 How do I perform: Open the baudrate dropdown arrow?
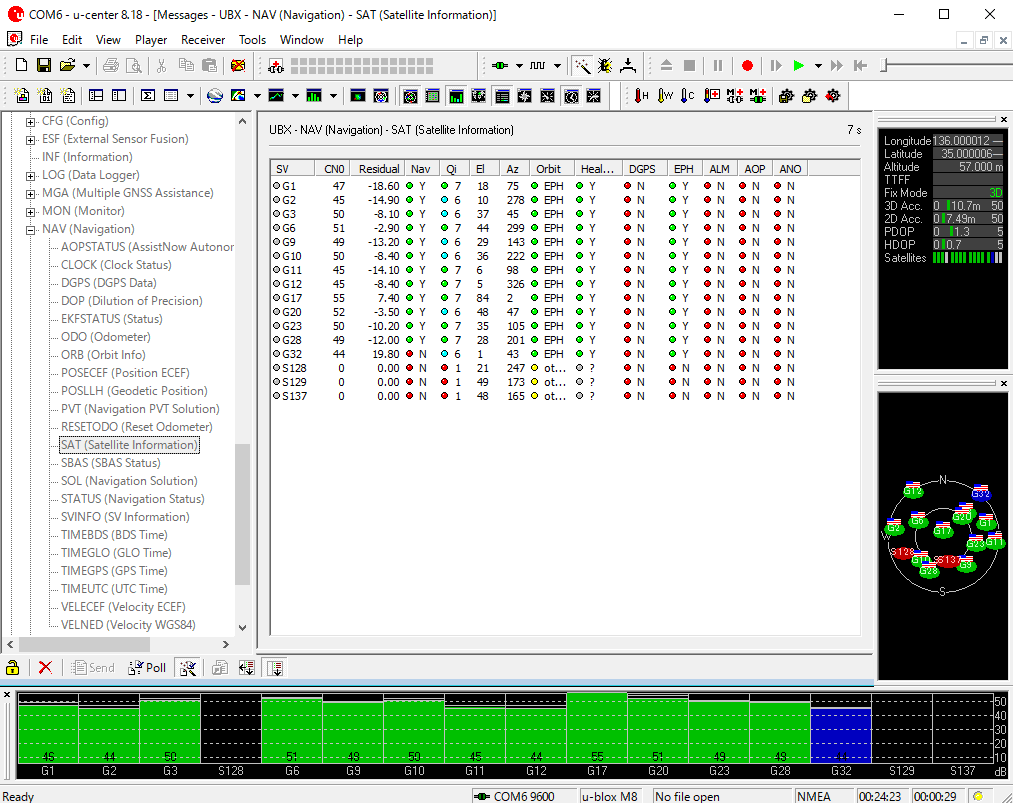point(558,66)
